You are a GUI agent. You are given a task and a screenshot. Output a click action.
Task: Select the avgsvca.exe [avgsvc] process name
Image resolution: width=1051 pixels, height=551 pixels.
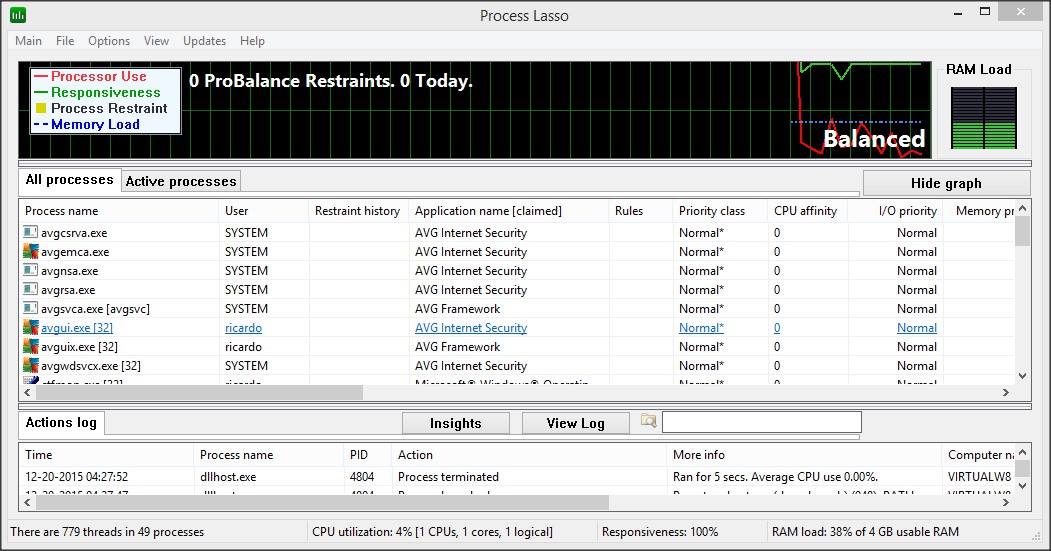95,308
